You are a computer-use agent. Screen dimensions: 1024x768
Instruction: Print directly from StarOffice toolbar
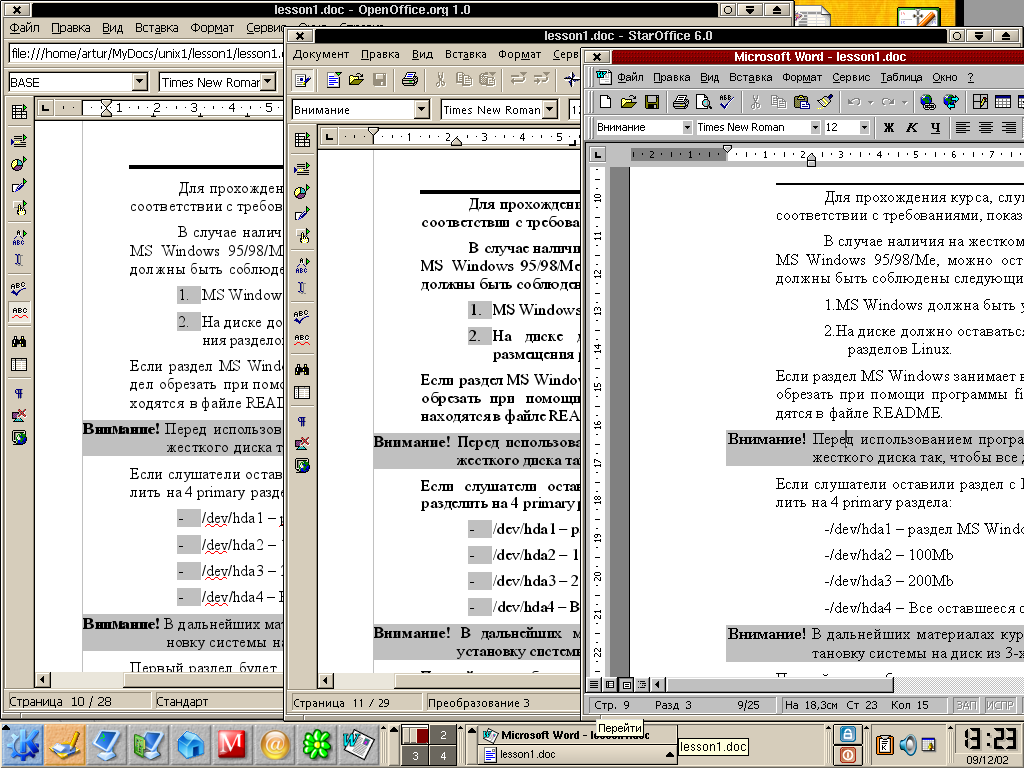pyautogui.click(x=409, y=80)
